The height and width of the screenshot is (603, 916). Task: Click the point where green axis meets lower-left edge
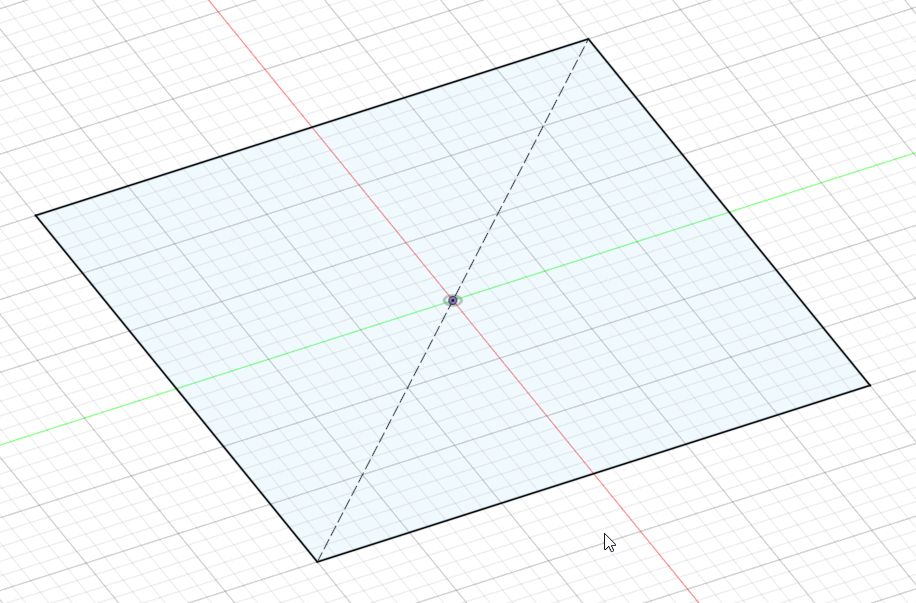(176, 389)
